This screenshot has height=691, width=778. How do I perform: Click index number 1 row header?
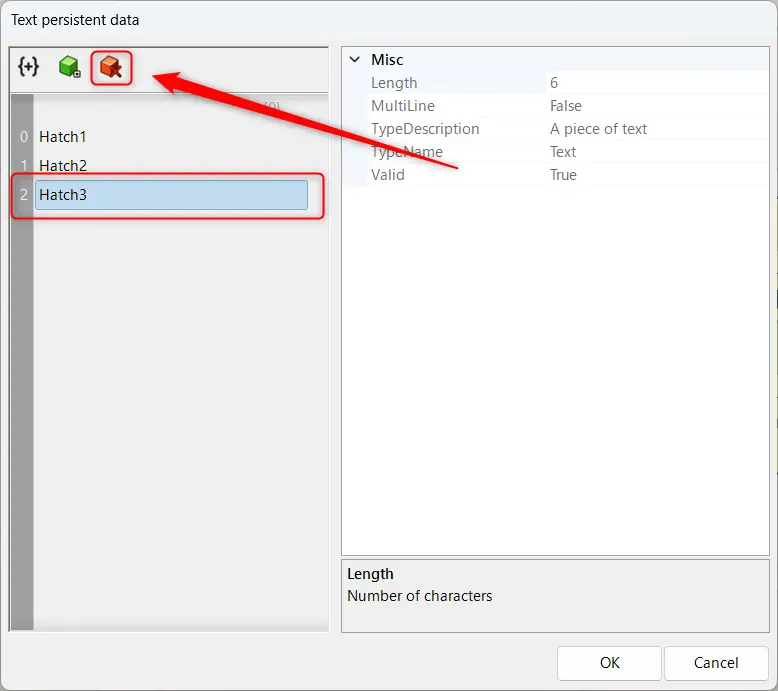(23, 165)
